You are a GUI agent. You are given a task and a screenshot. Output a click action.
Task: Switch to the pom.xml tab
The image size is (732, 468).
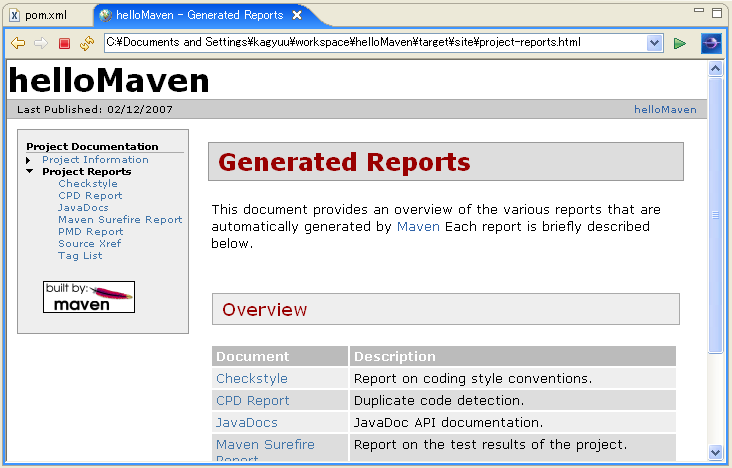point(46,15)
